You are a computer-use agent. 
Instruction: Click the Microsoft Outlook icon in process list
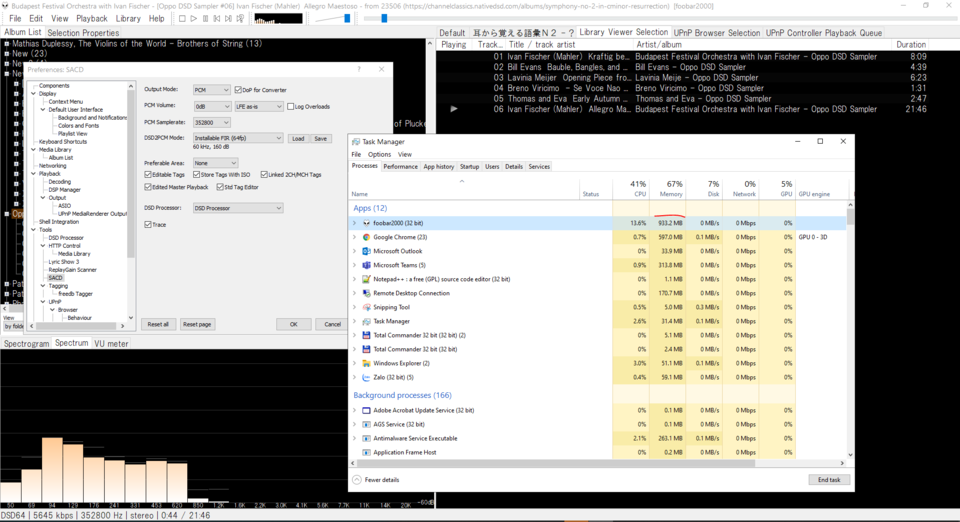click(x=366, y=252)
